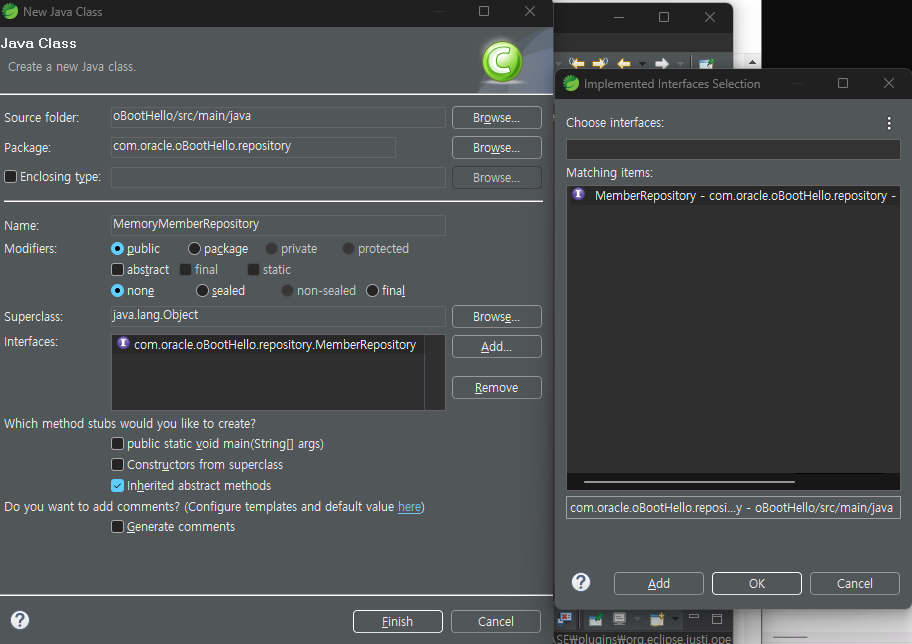Click horizontal scrollbar in Matching items list
The image size is (912, 644).
point(689,482)
